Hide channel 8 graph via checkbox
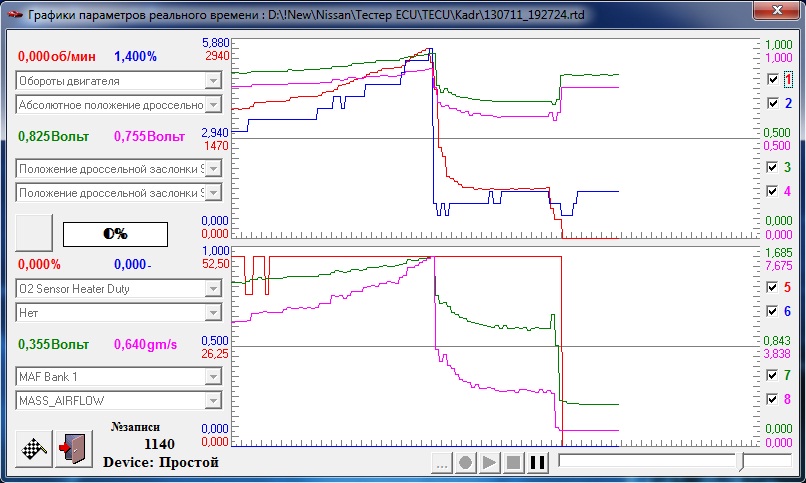 (773, 399)
